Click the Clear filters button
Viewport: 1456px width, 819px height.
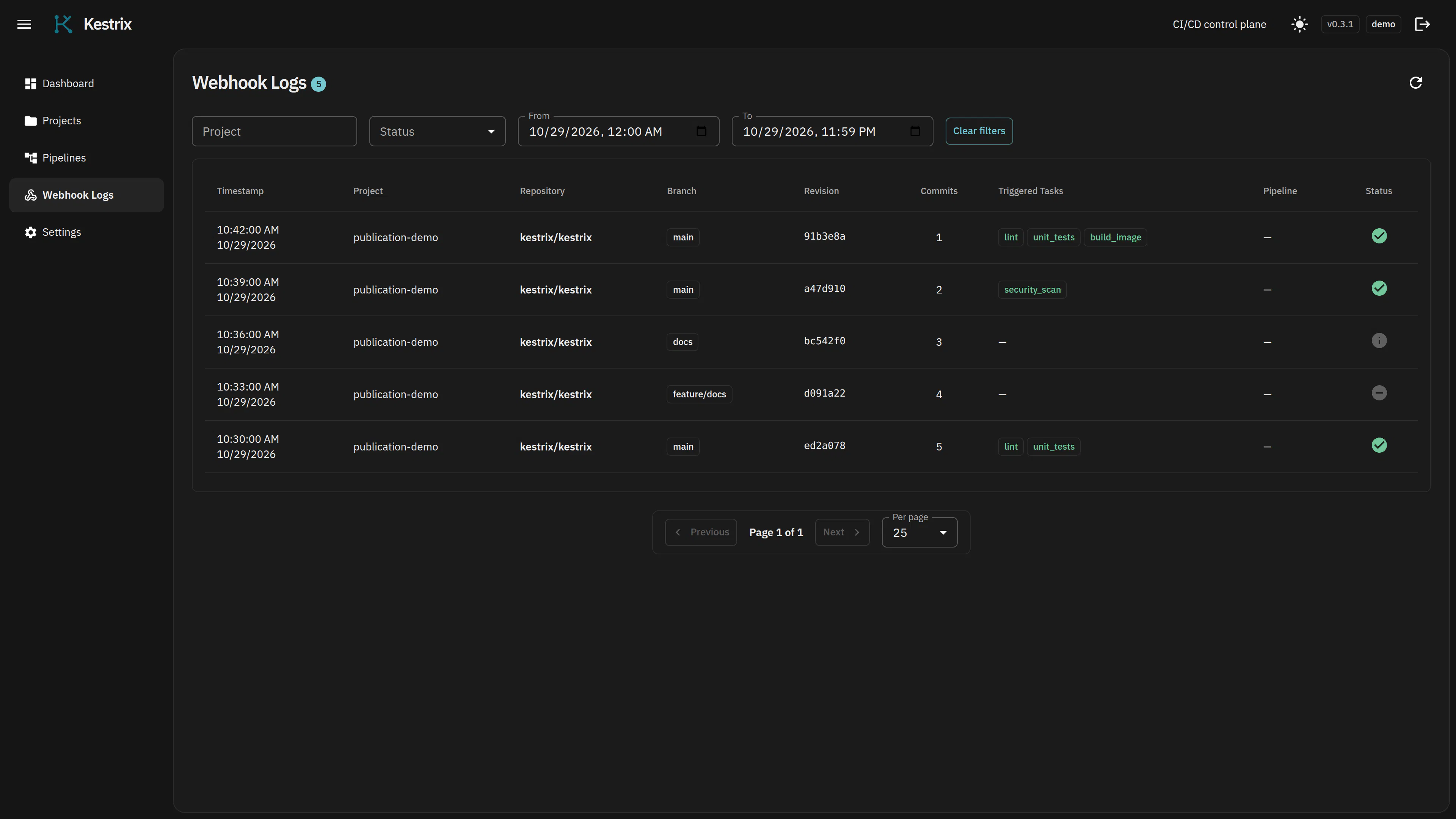pyautogui.click(x=979, y=131)
